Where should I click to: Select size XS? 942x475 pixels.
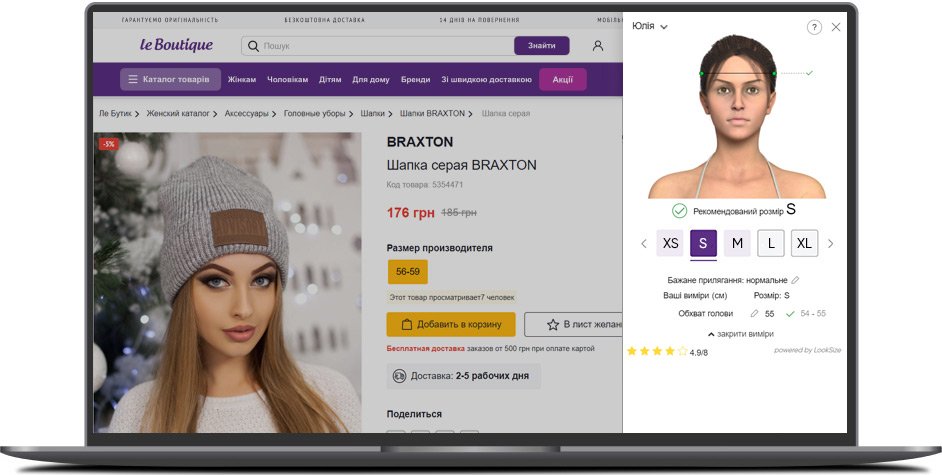coord(670,243)
